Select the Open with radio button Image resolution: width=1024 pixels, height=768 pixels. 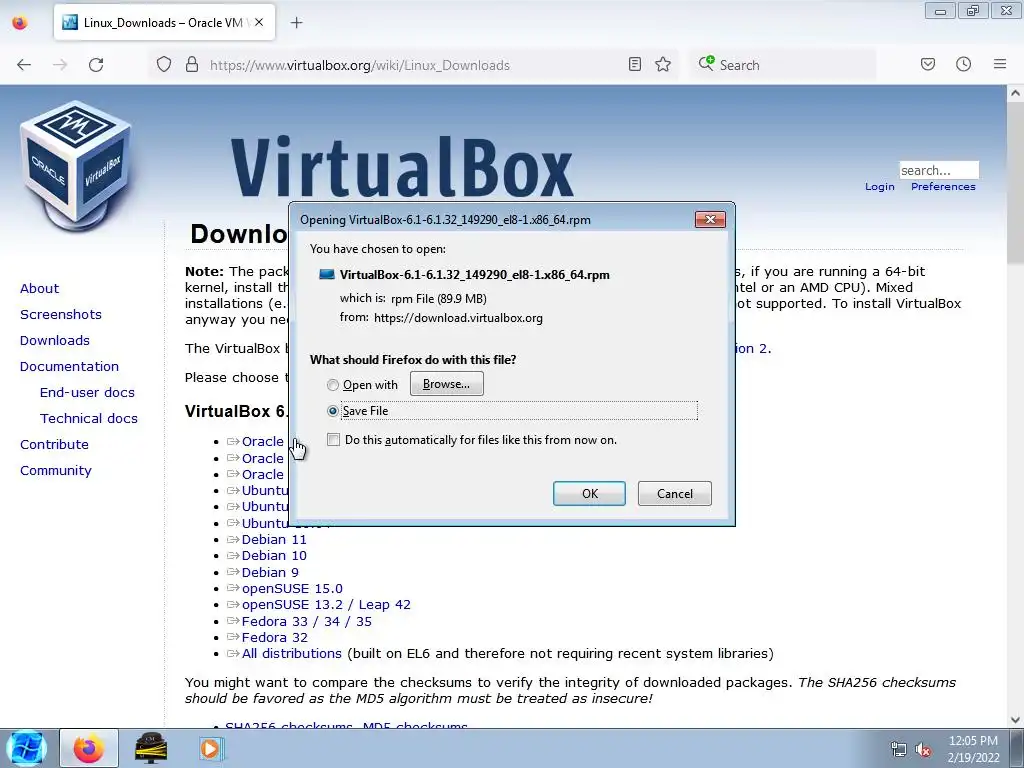(x=333, y=385)
